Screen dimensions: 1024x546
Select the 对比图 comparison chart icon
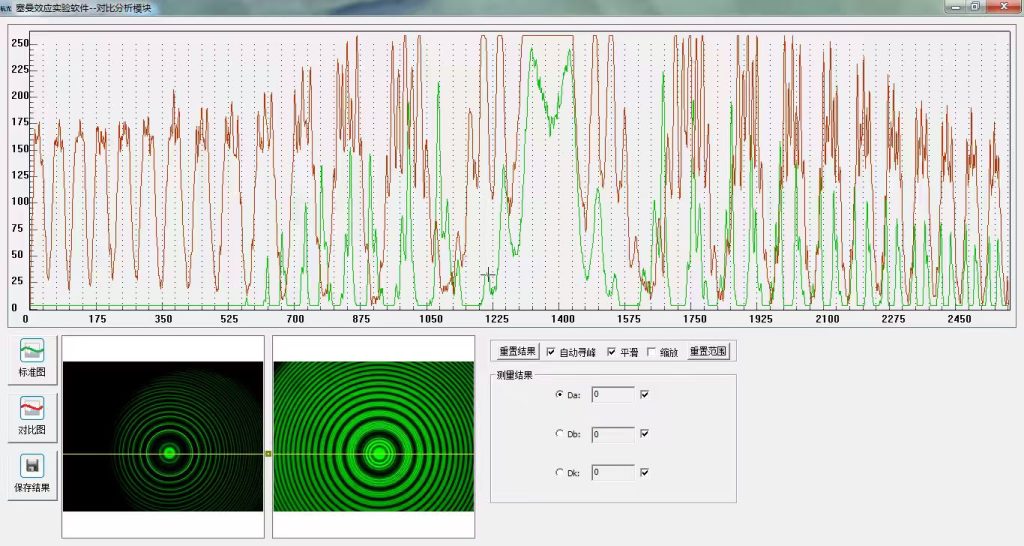point(32,415)
